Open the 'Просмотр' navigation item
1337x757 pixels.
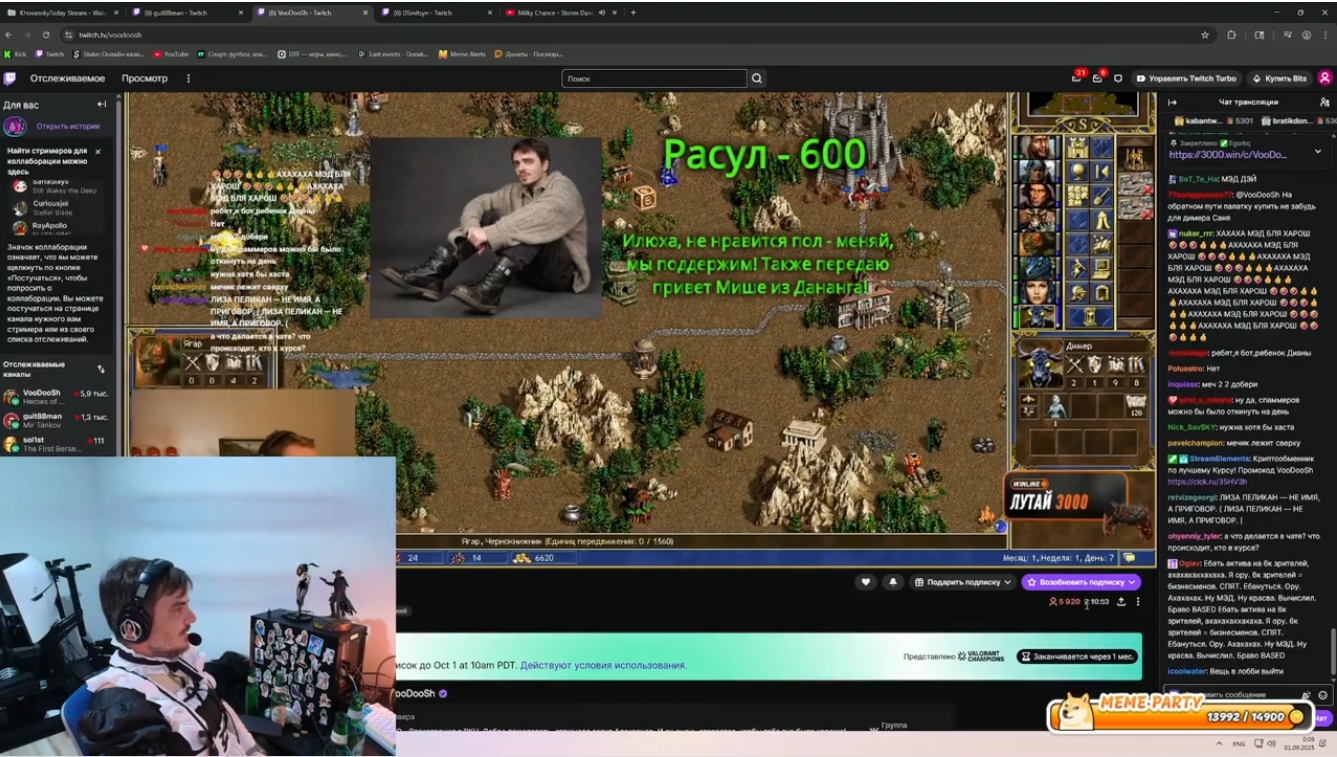pyautogui.click(x=144, y=78)
